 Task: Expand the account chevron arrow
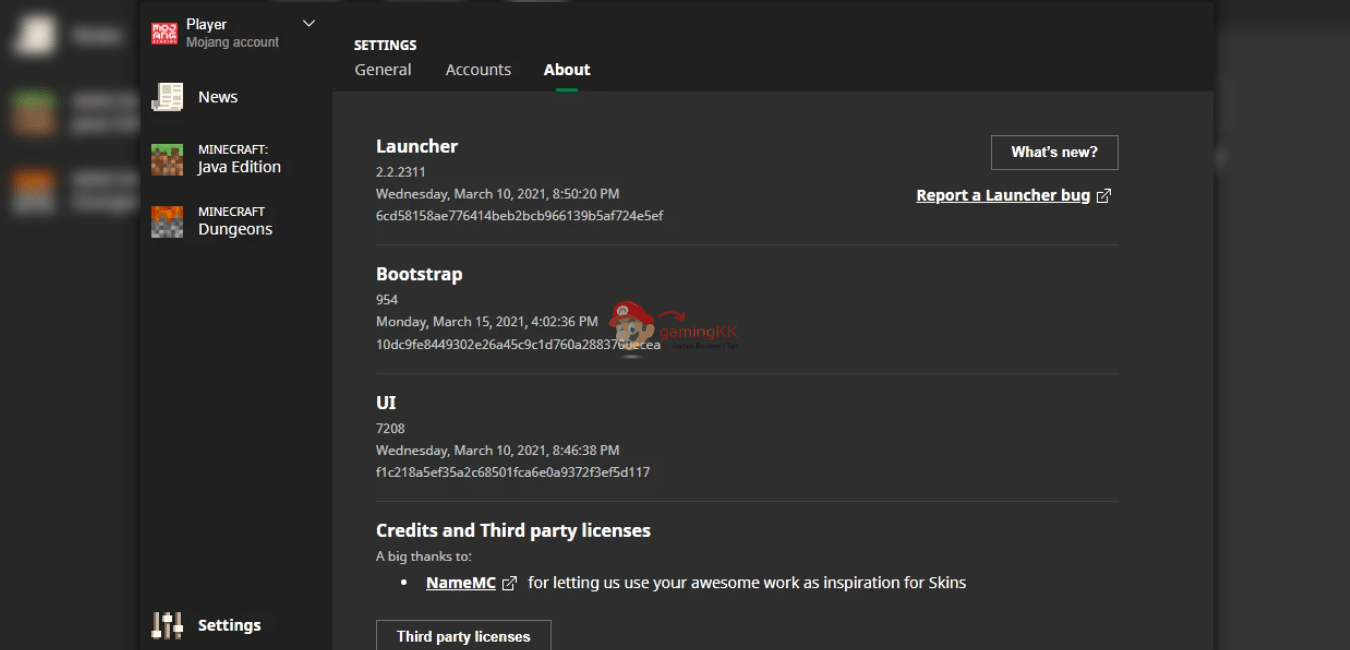[x=308, y=24]
